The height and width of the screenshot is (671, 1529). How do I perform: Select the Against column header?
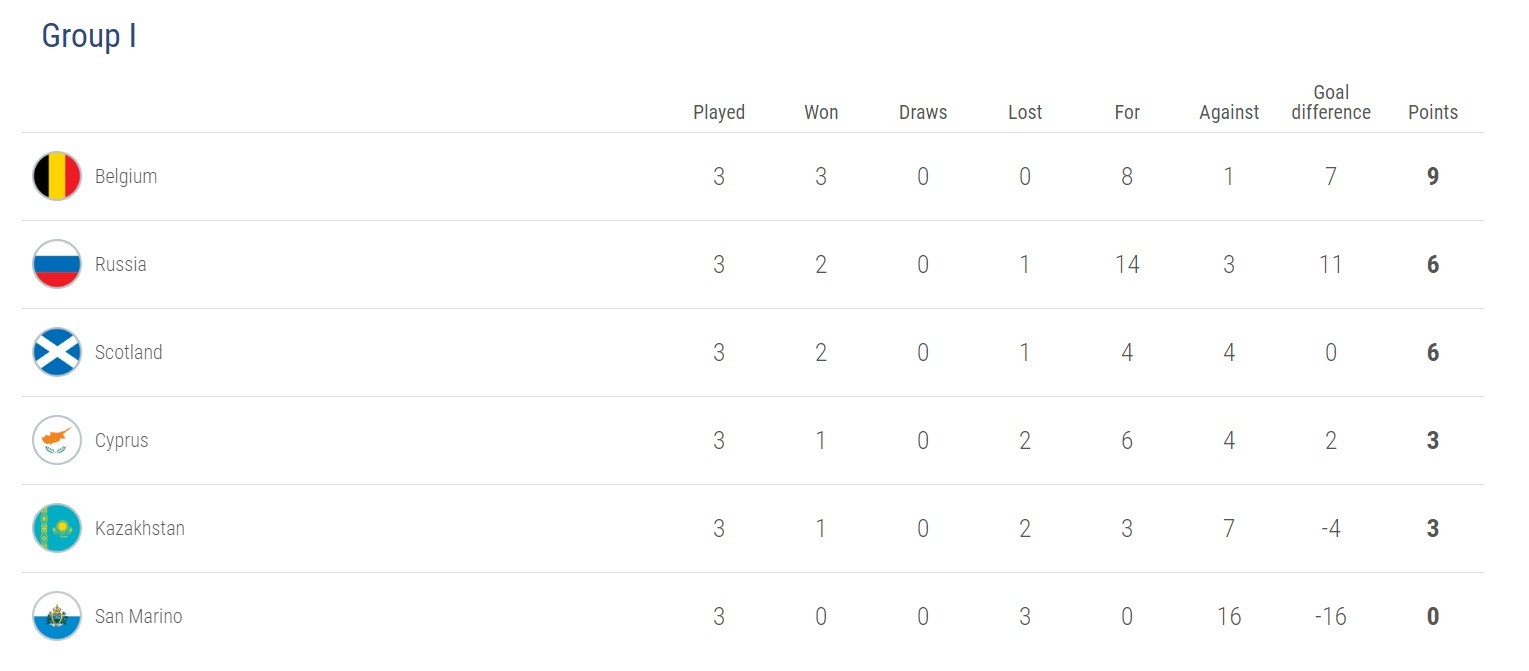click(x=1229, y=113)
